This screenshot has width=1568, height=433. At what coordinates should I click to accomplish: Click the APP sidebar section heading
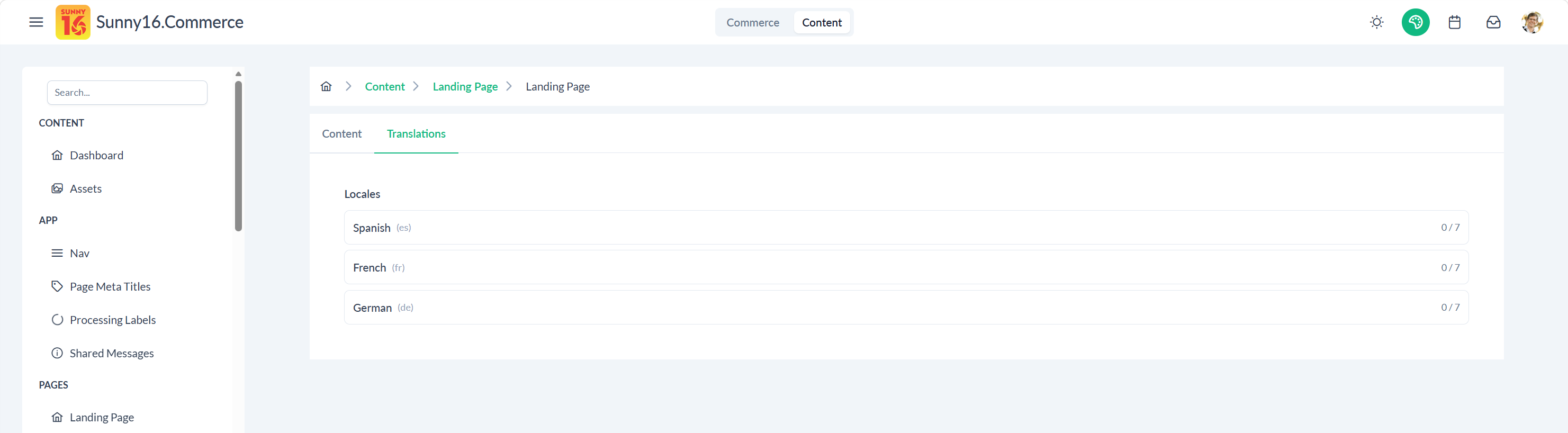pos(48,220)
